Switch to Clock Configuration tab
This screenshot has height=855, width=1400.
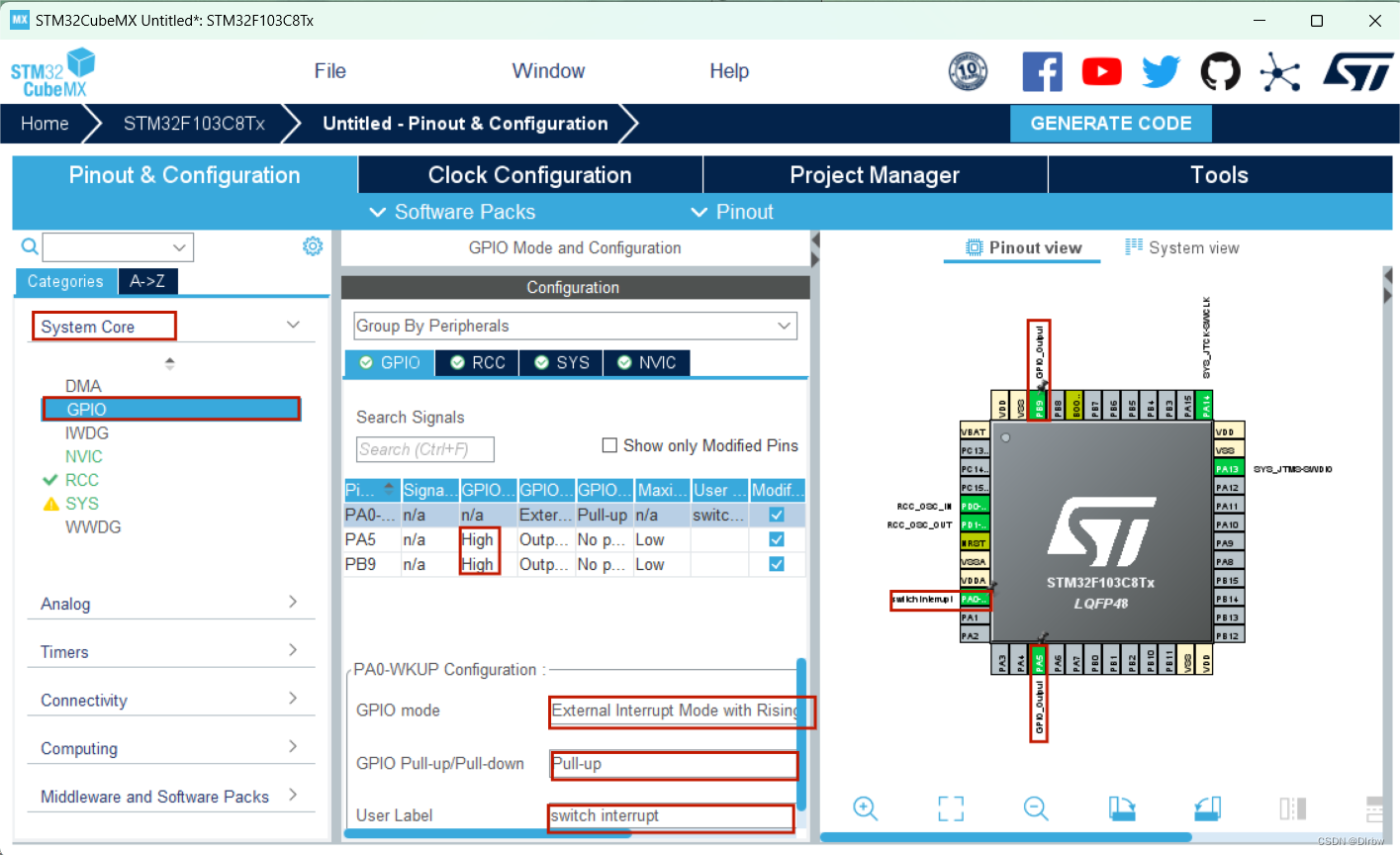pyautogui.click(x=530, y=175)
